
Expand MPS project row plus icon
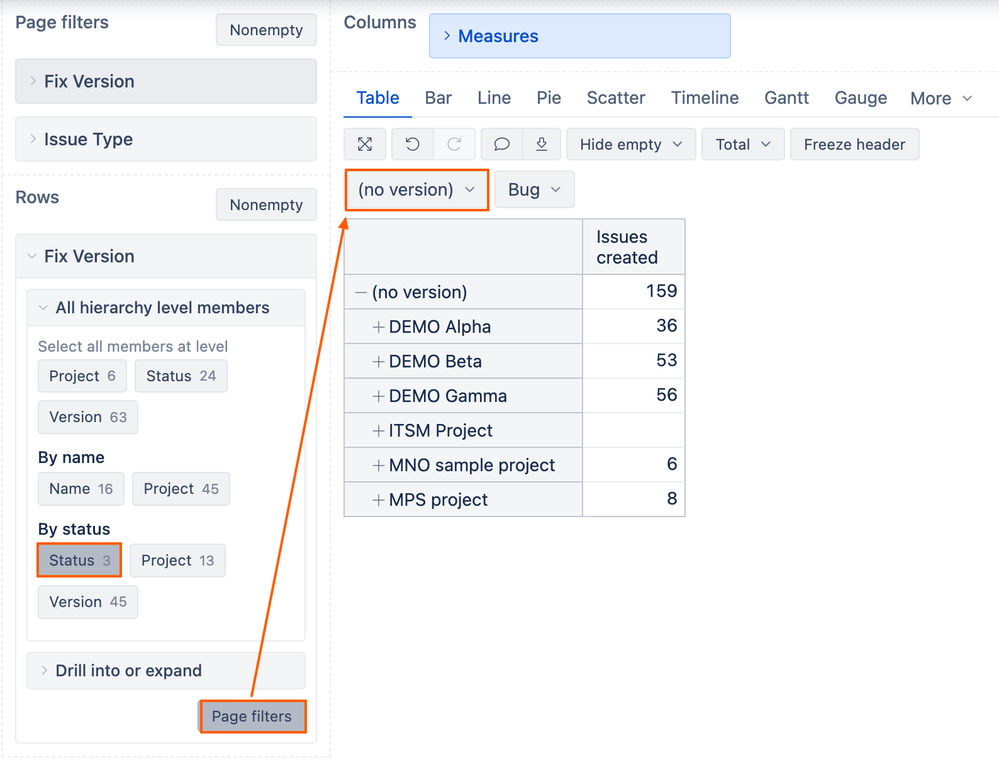(x=378, y=500)
